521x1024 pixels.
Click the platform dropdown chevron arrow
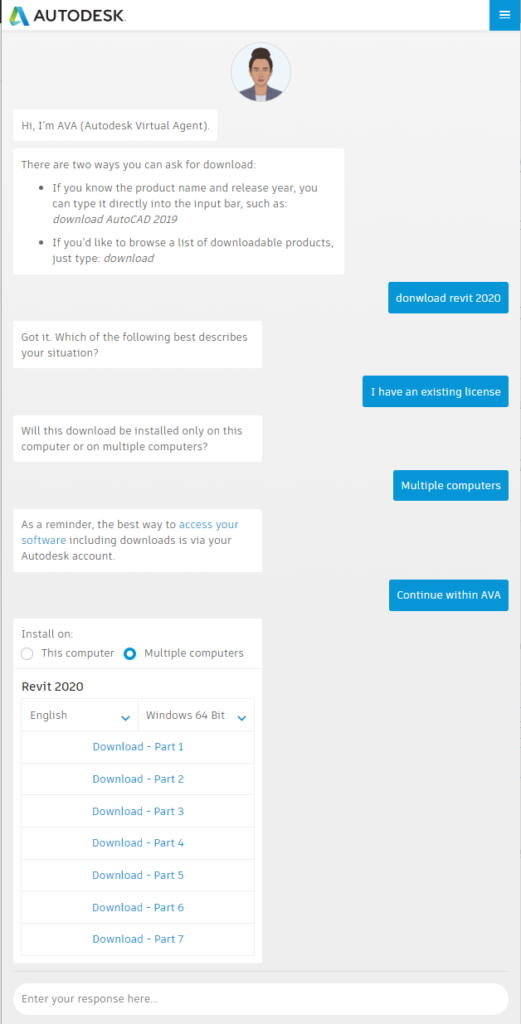point(242,718)
